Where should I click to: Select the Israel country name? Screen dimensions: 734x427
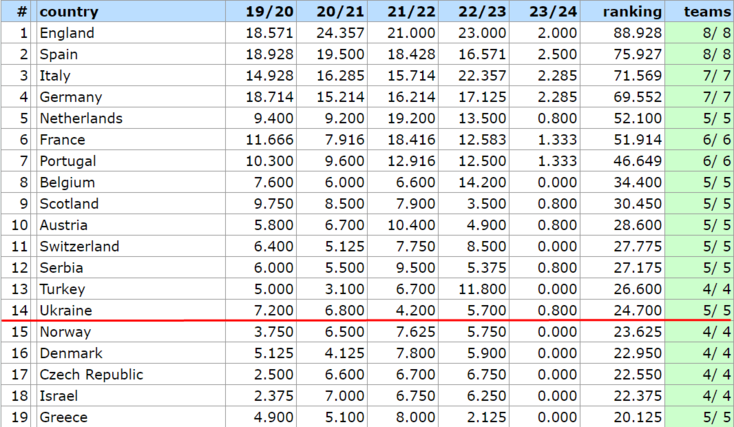tap(59, 396)
